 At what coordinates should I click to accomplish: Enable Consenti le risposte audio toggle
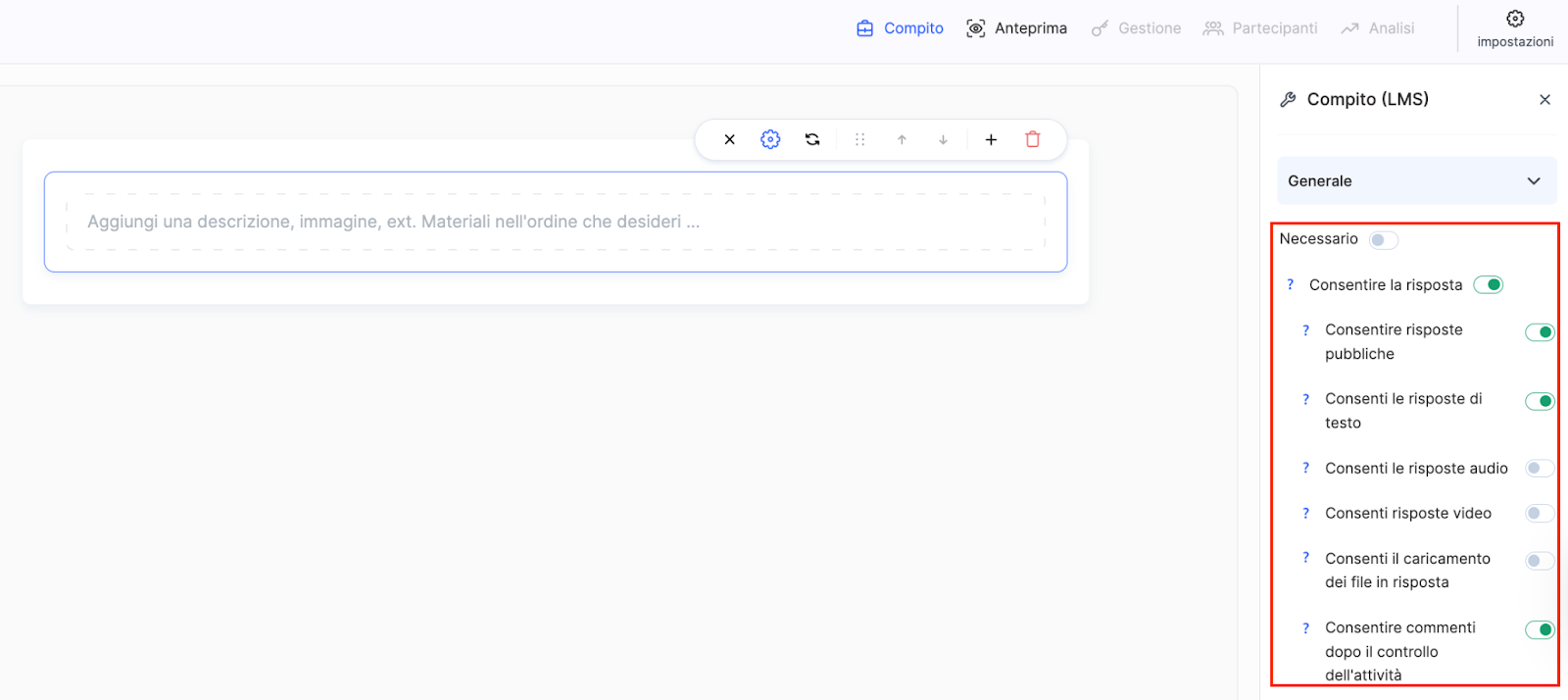click(1539, 469)
